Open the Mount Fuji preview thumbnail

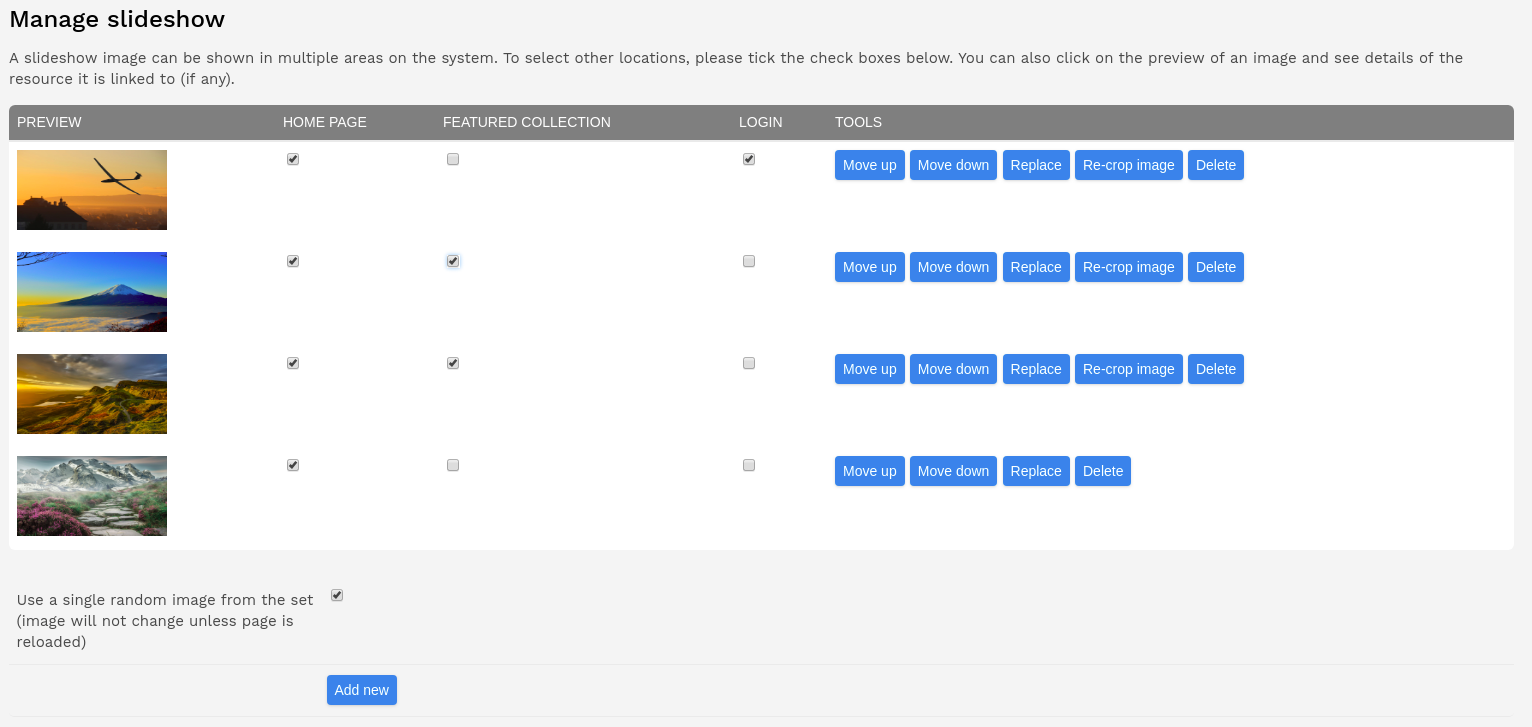pyautogui.click(x=92, y=292)
